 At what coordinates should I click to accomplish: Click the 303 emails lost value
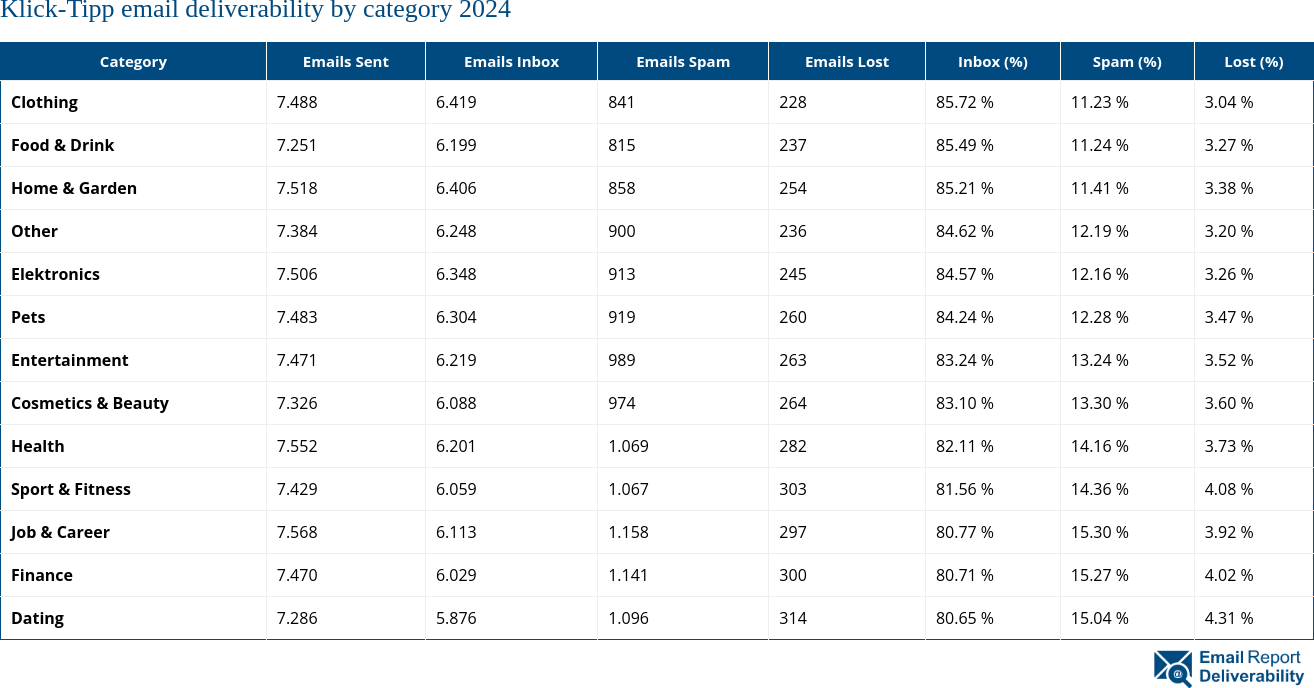pyautogui.click(x=793, y=489)
